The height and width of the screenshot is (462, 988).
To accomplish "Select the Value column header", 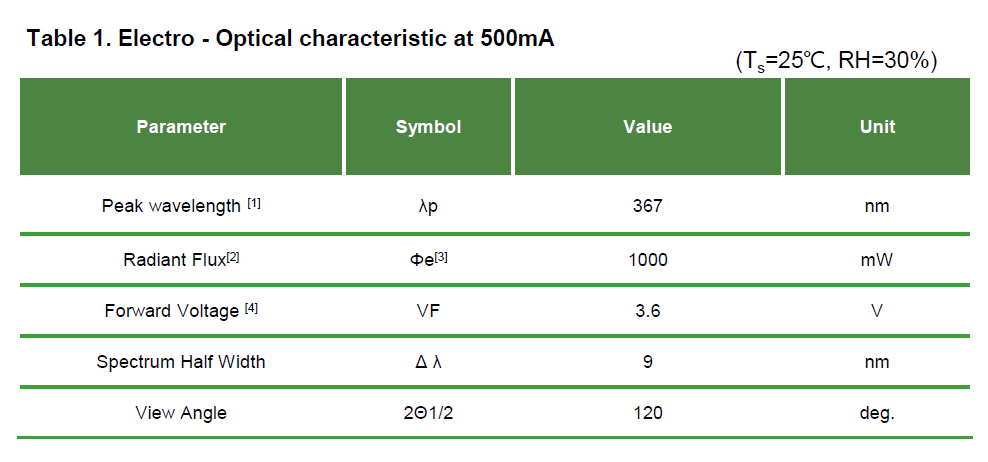I will (647, 127).
